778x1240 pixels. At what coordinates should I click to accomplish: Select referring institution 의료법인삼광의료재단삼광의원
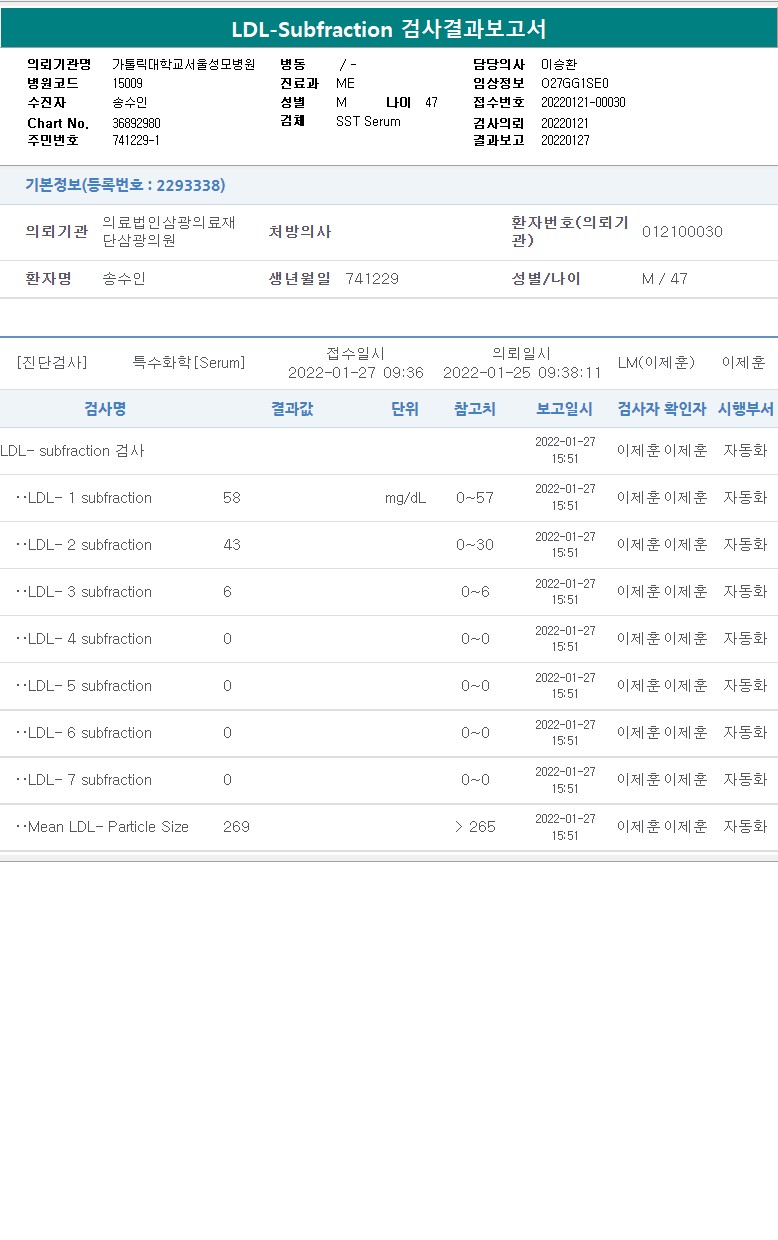coord(169,231)
